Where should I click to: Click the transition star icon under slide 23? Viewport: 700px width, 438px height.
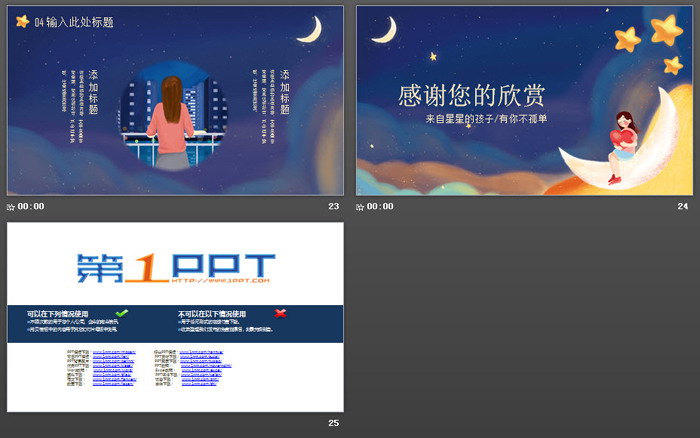[x=11, y=207]
